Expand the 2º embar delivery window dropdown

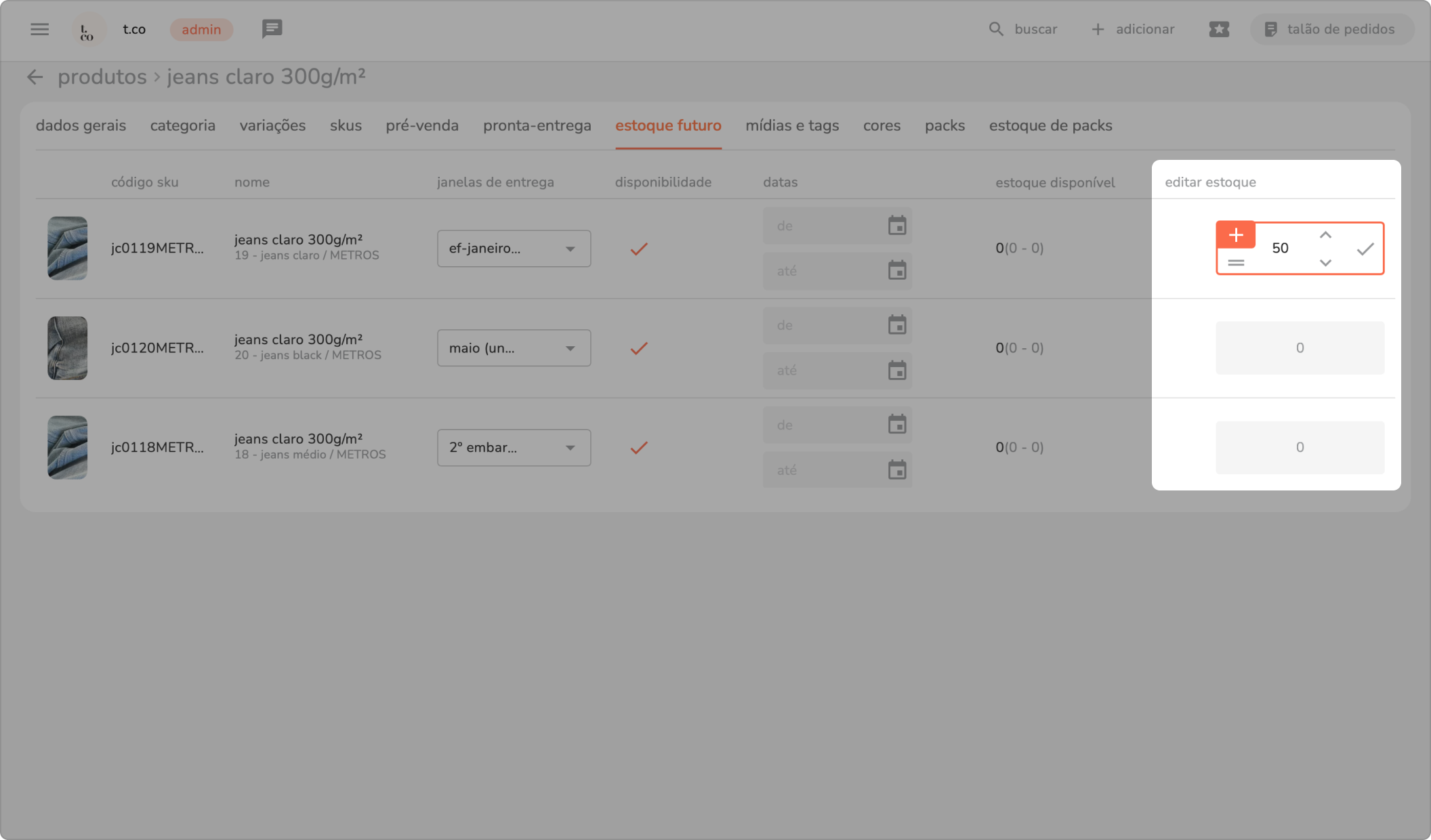pyautogui.click(x=514, y=448)
